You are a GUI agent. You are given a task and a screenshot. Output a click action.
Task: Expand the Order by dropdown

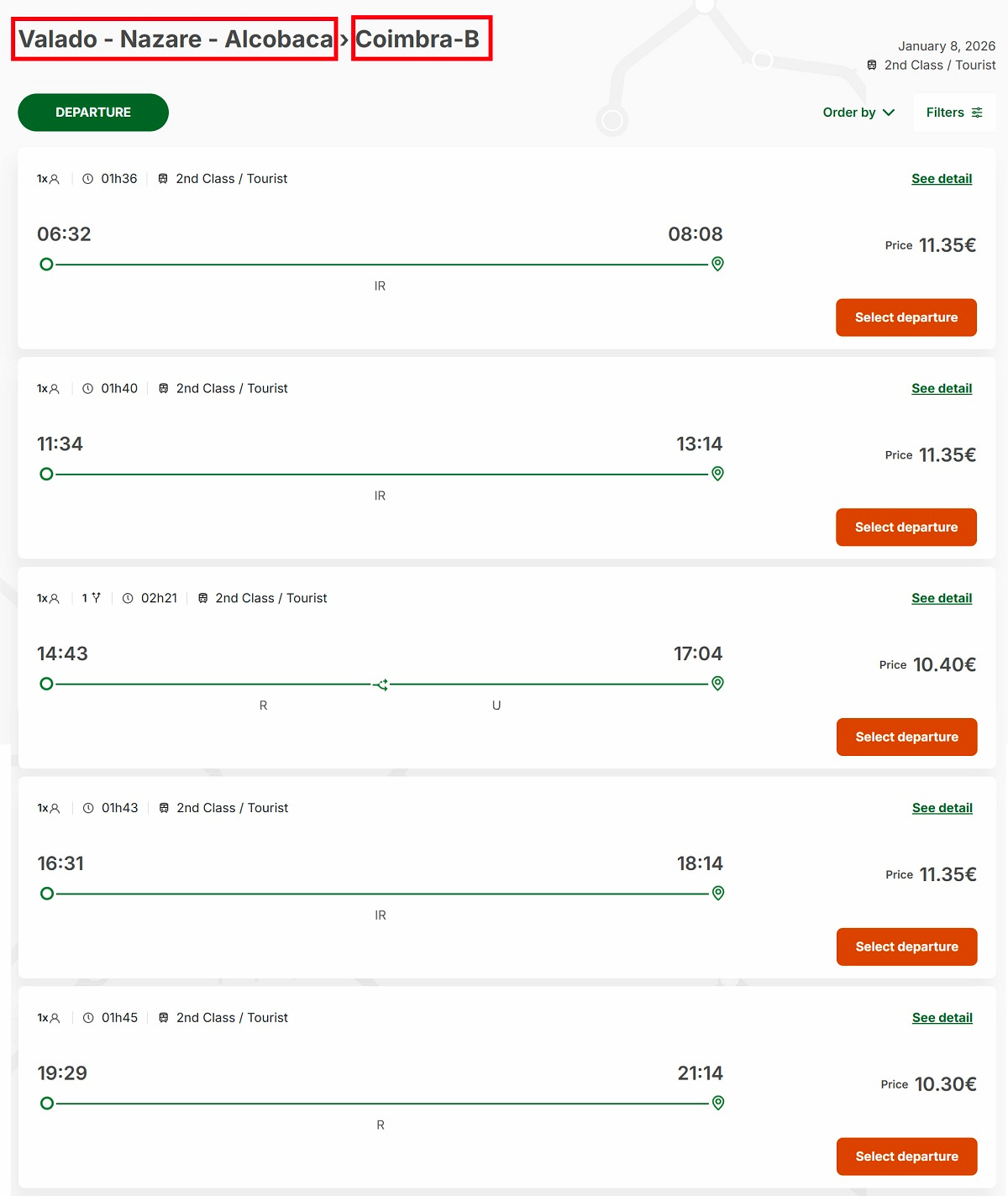[x=858, y=113]
